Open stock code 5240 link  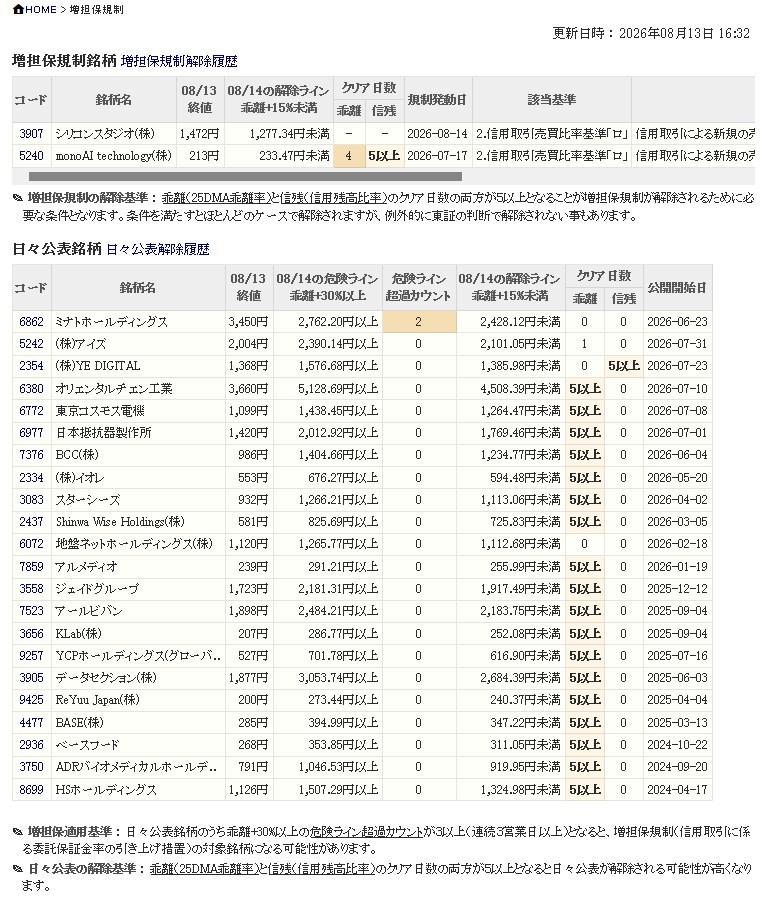pos(31,156)
